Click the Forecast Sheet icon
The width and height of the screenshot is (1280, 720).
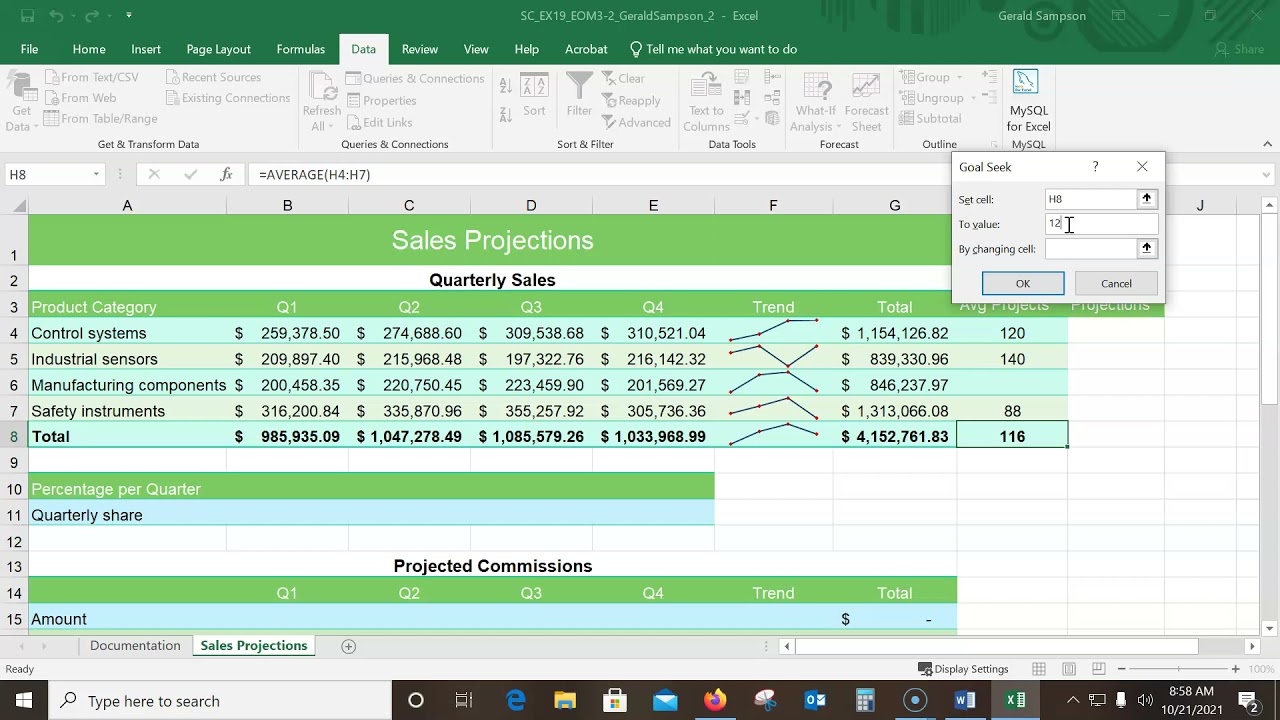click(866, 86)
